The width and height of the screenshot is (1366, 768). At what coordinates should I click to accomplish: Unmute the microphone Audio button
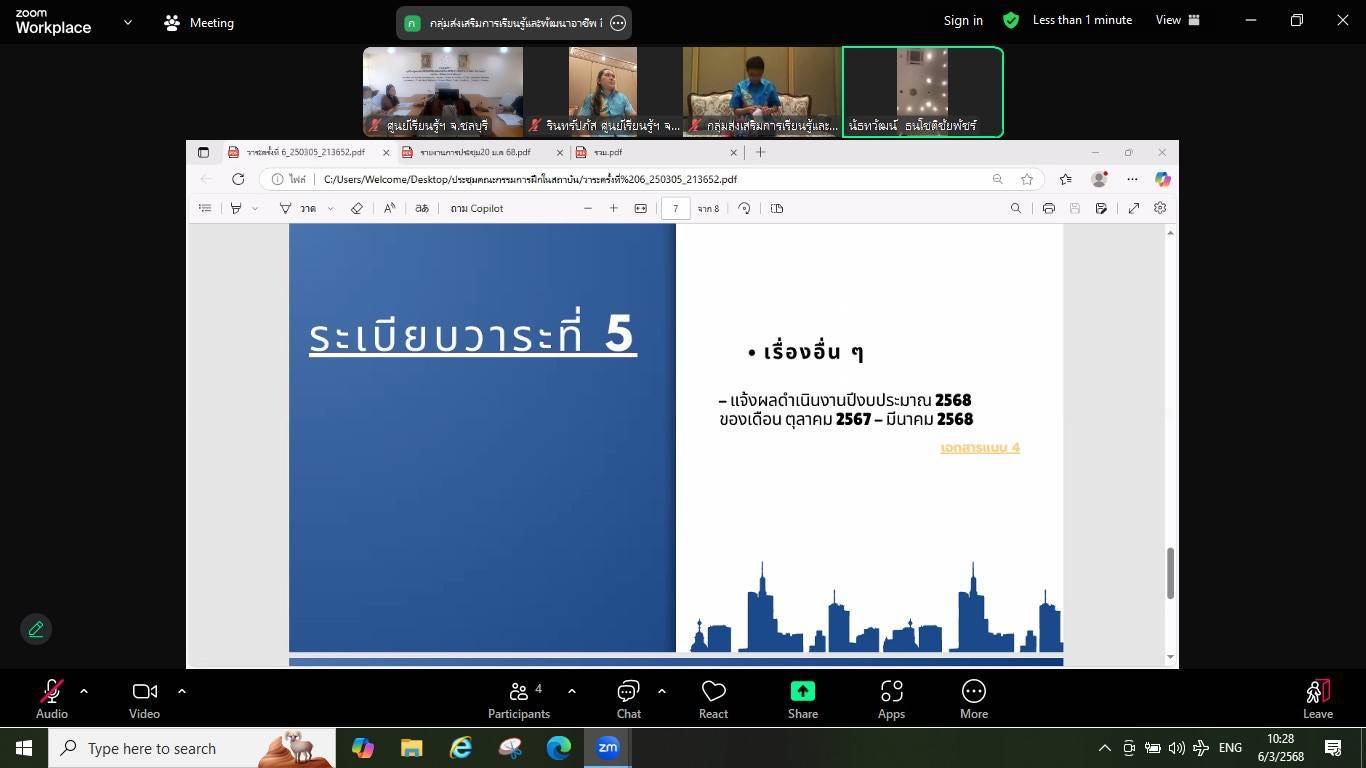click(x=52, y=699)
